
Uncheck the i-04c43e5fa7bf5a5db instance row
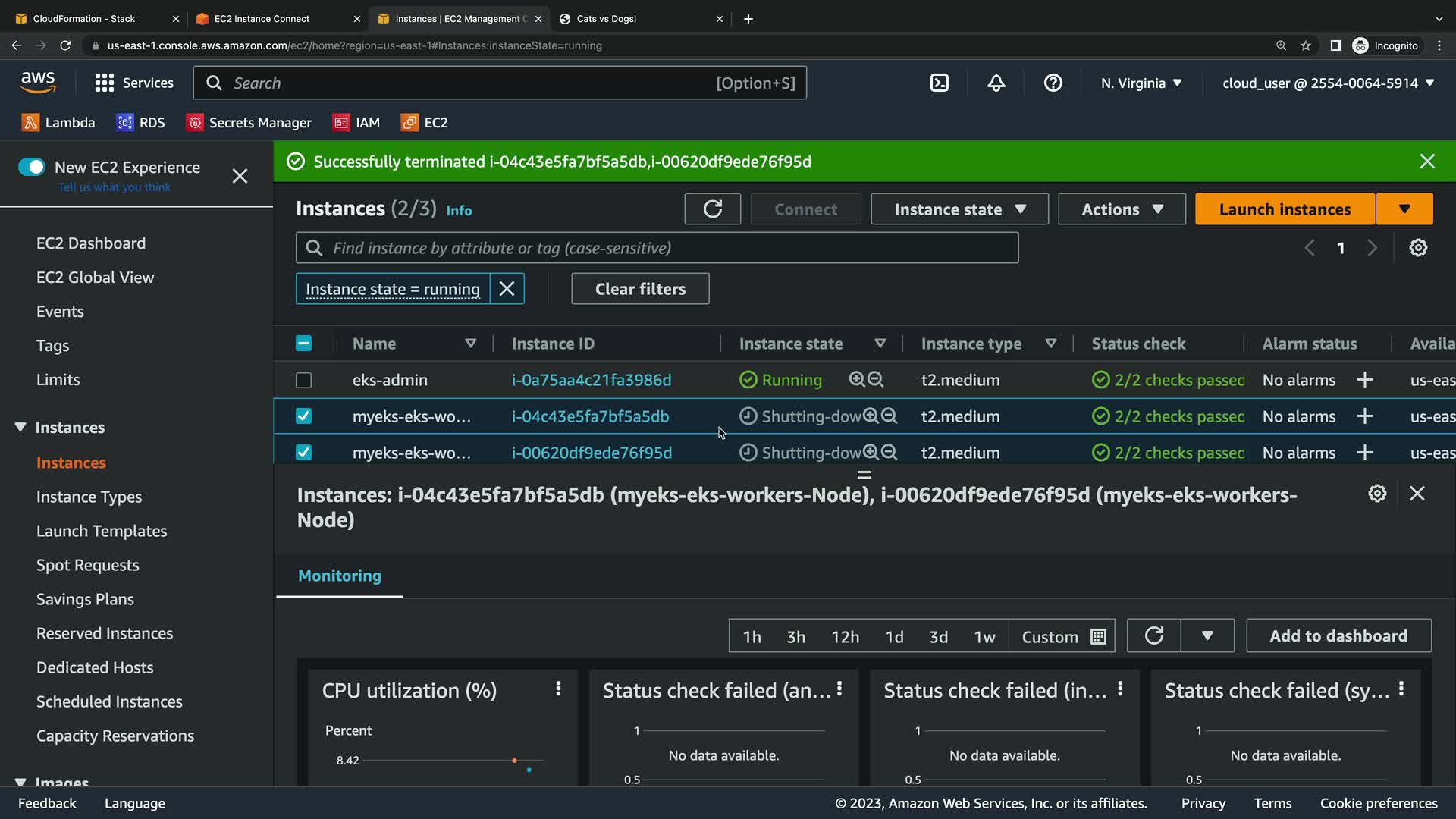(303, 416)
